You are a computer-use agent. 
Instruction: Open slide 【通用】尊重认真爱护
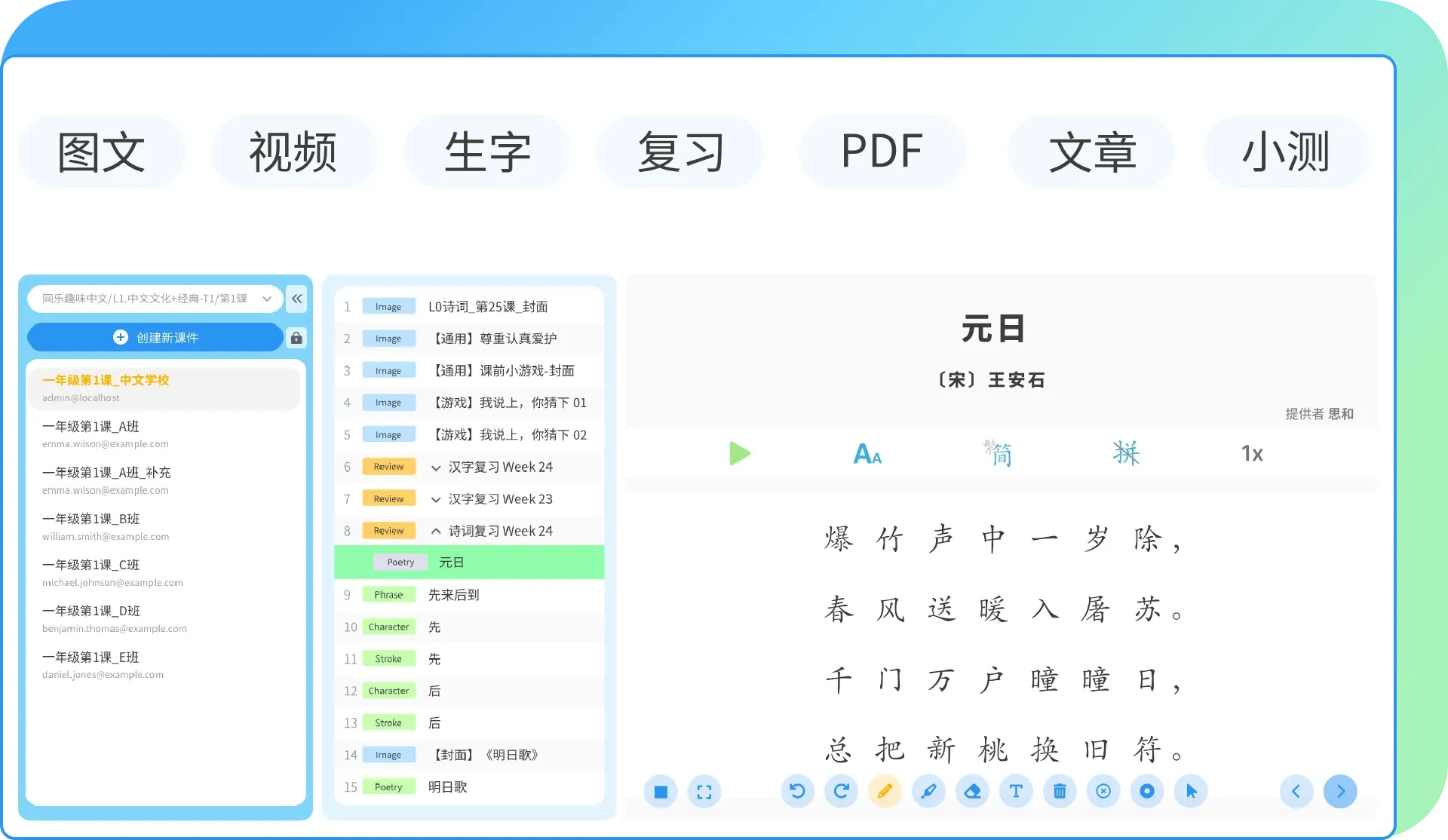point(469,339)
